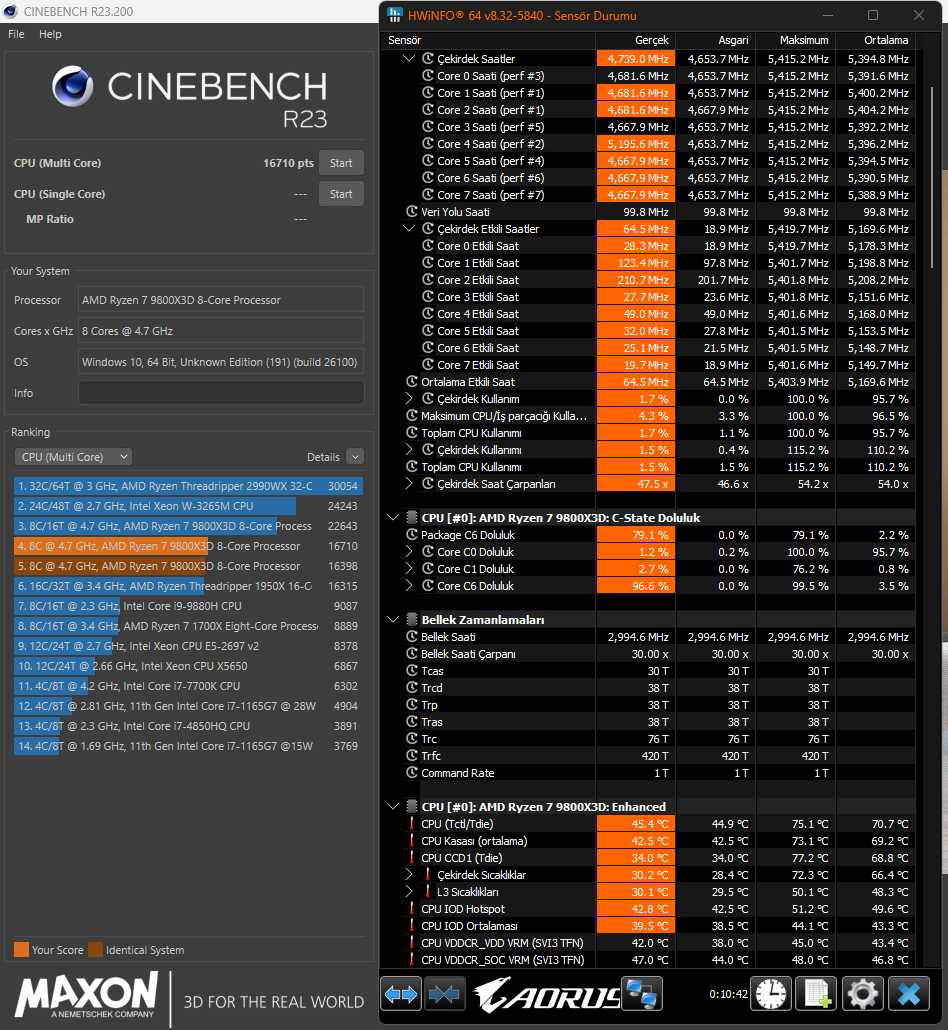Start the CPU (Single Core) test

click(x=341, y=194)
